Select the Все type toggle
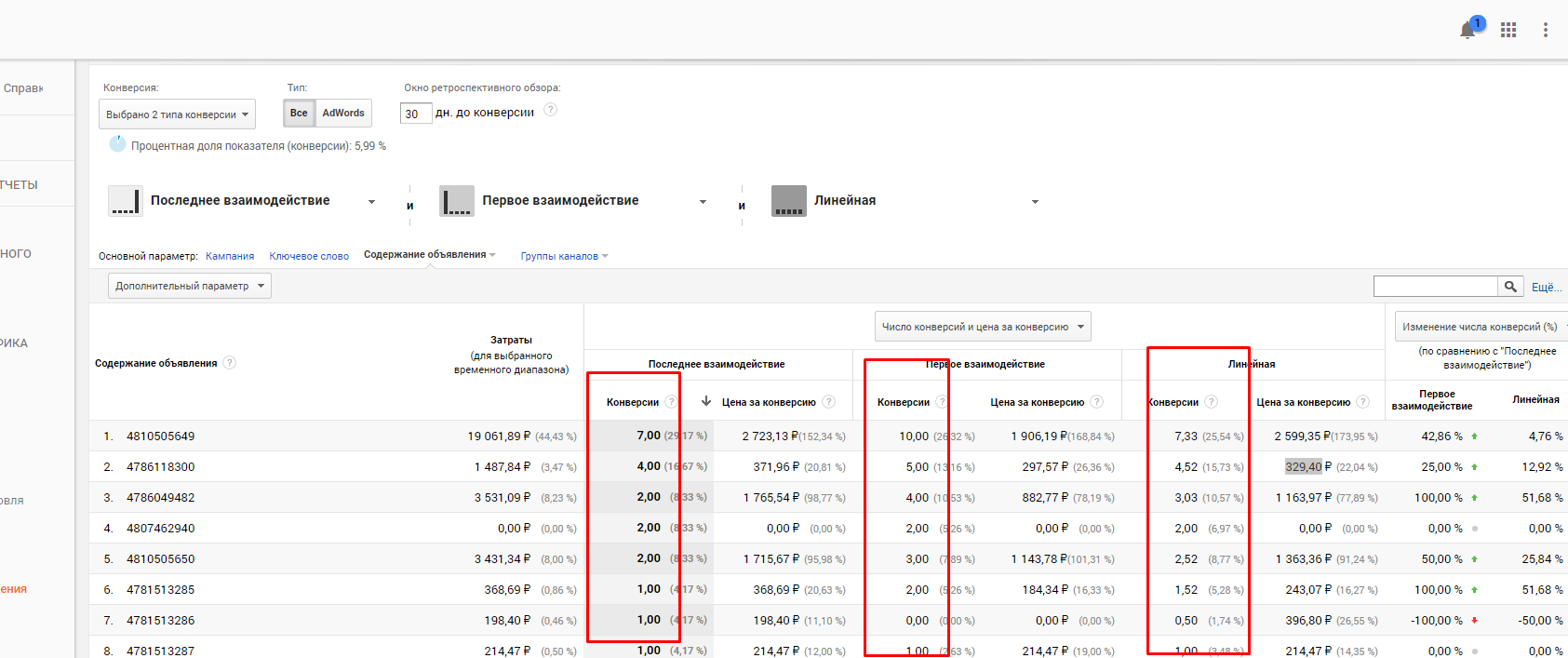 pos(299,114)
